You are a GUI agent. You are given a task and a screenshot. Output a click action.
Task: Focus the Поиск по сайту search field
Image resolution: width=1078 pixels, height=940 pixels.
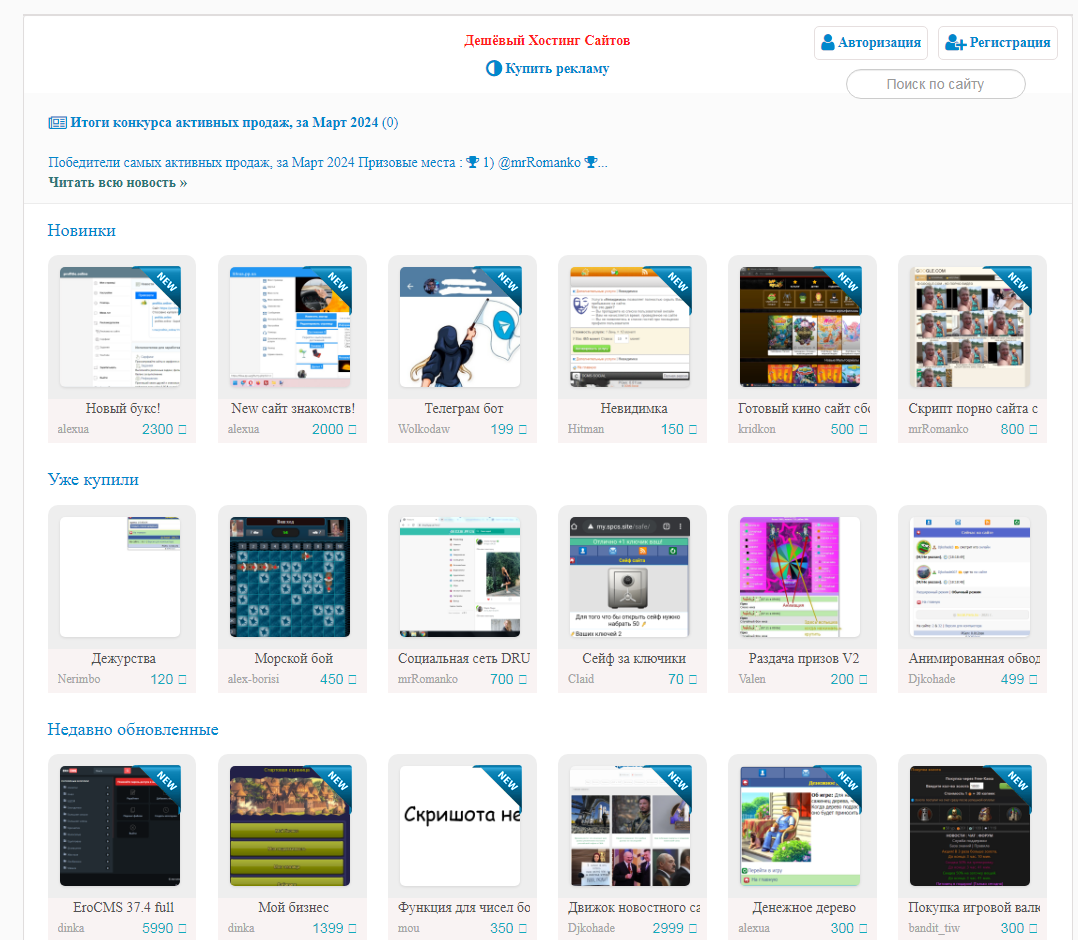pos(935,85)
